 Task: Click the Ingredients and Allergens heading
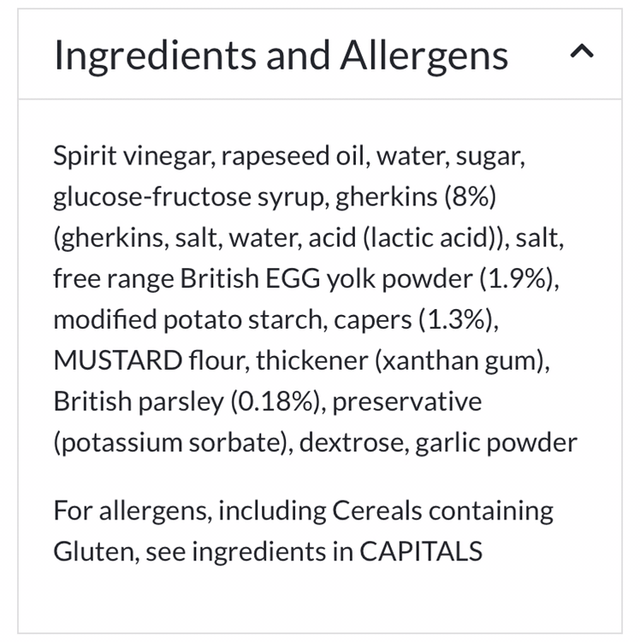click(281, 55)
